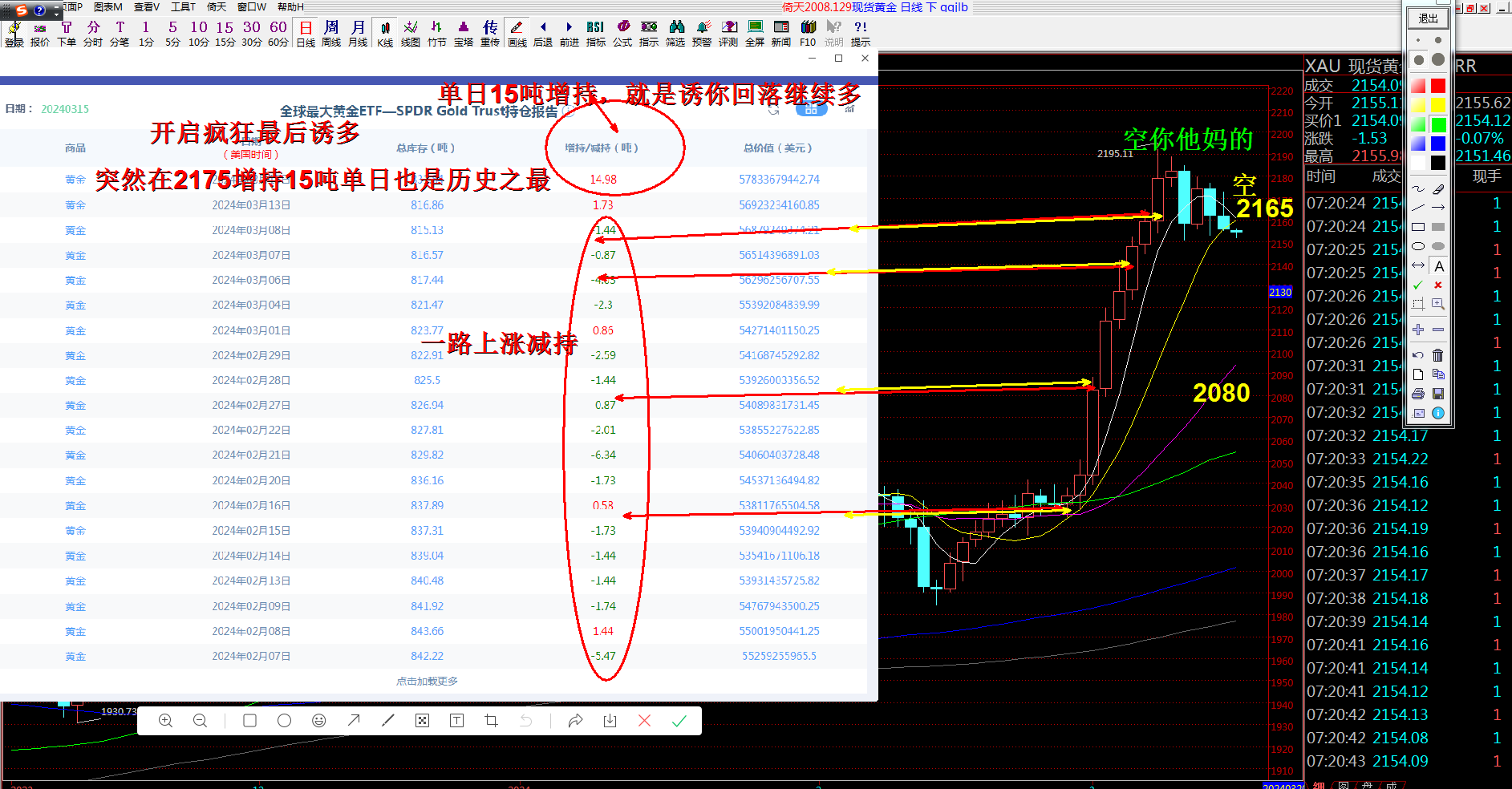This screenshot has height=789, width=1512.
Task: Open the 查看V menu
Action: (146, 7)
